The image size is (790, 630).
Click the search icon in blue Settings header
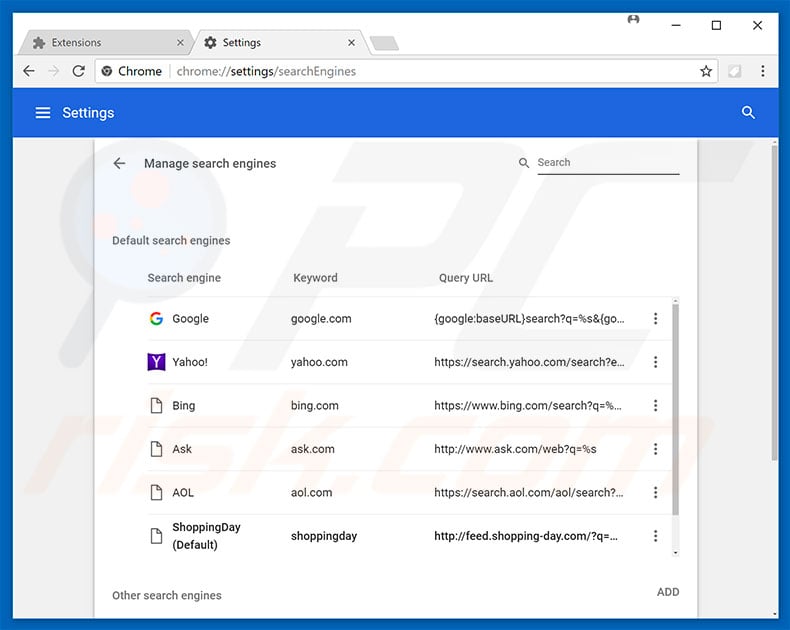tap(748, 112)
